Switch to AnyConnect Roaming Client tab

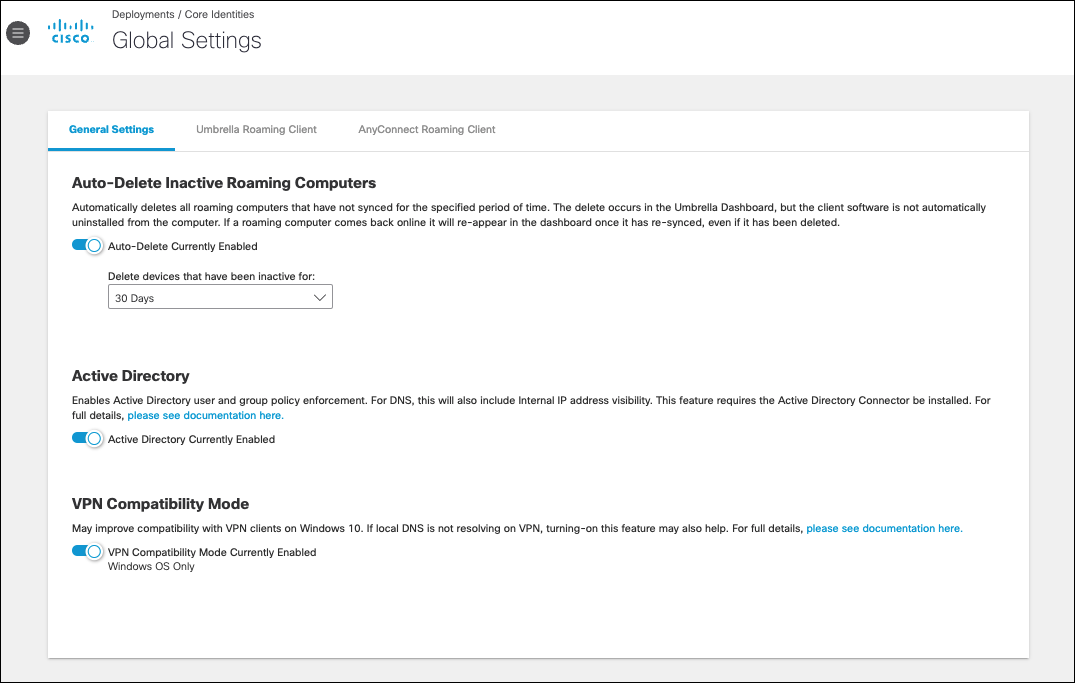[x=426, y=130]
